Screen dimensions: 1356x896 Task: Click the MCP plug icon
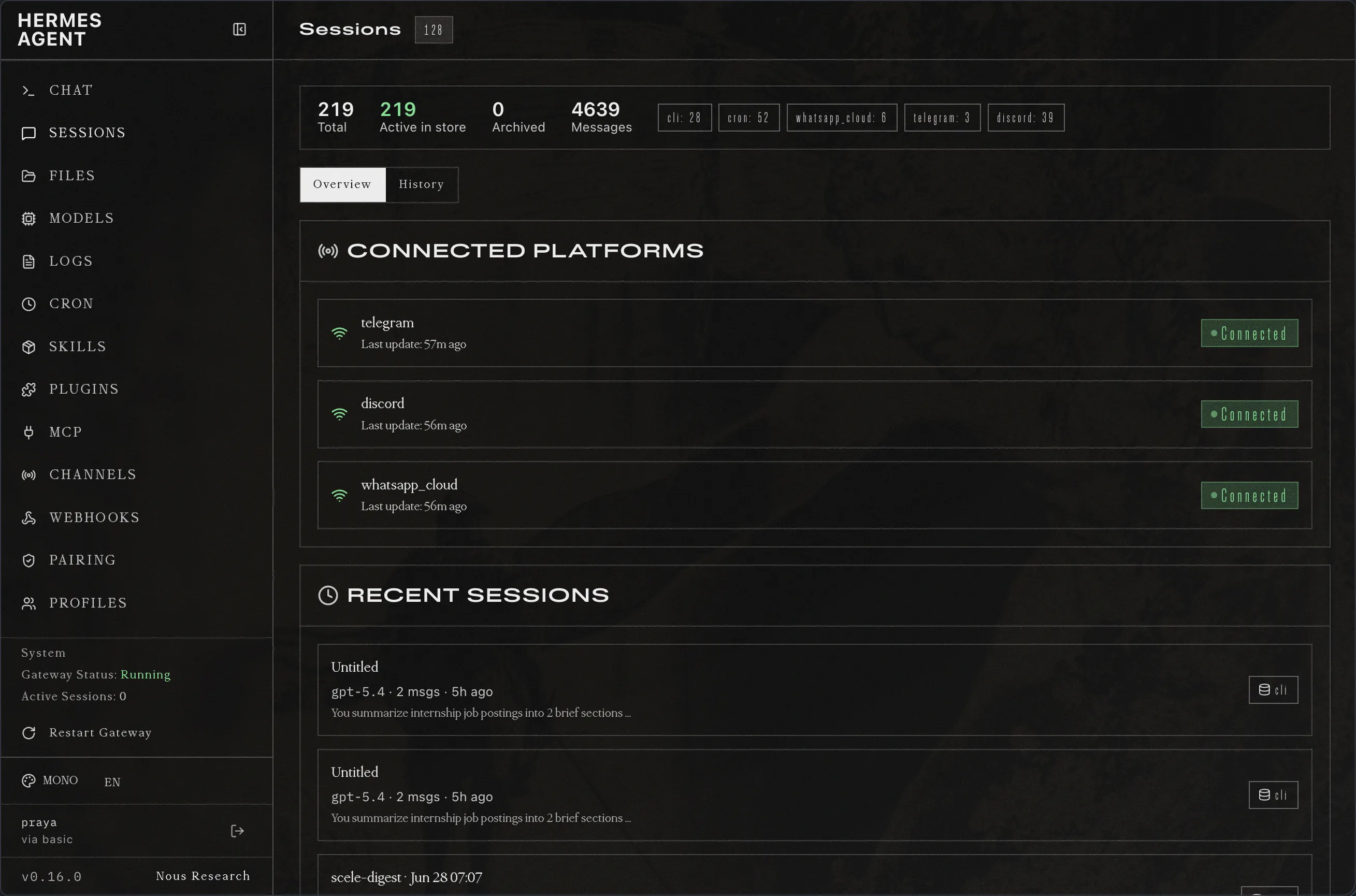(28, 432)
